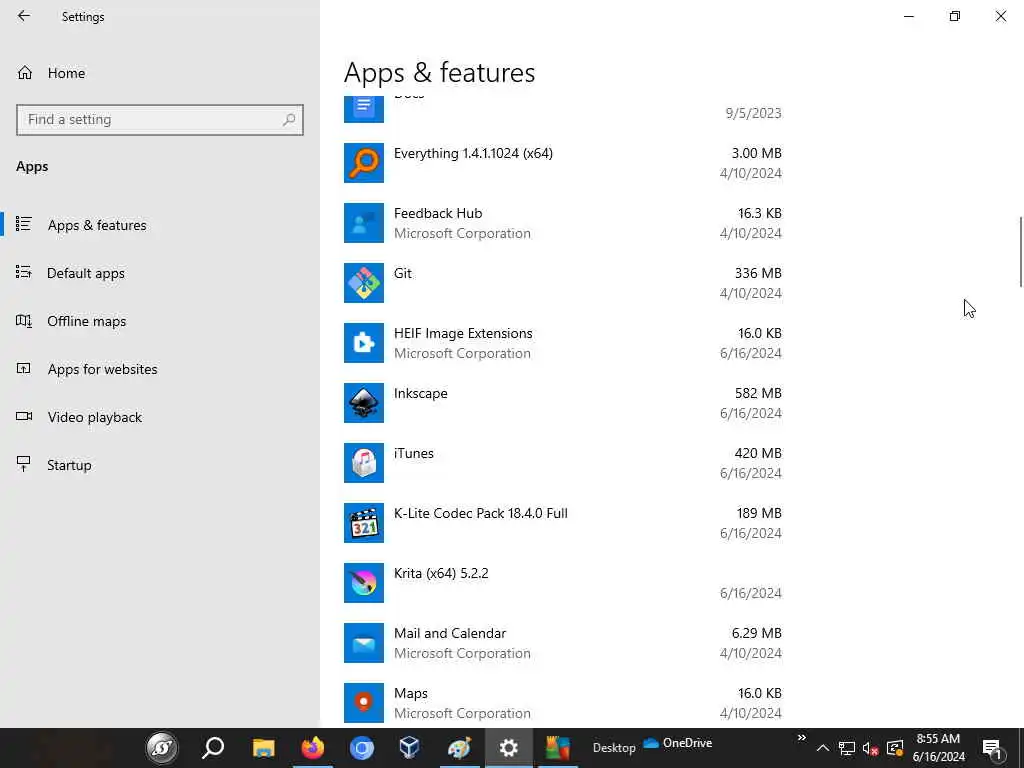
Task: Select the Git entry name
Action: (402, 273)
